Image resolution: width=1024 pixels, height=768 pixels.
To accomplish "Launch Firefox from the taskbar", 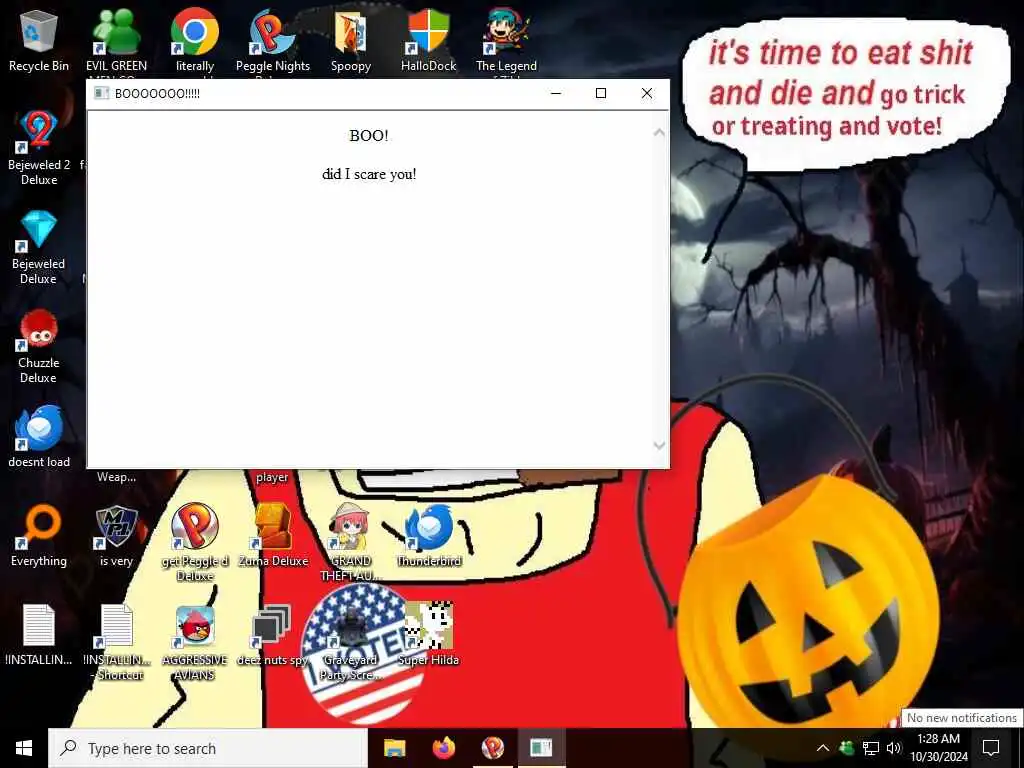I will pos(443,748).
